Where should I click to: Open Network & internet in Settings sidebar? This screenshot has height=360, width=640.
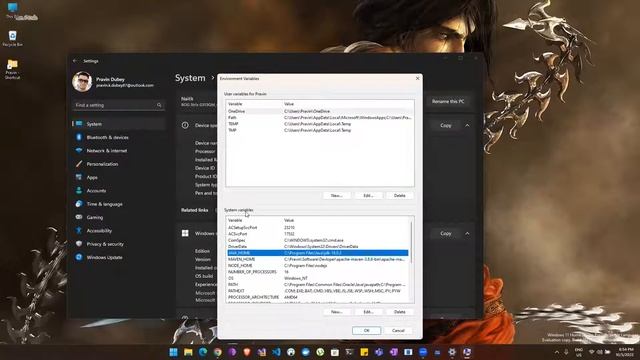pos(118,151)
